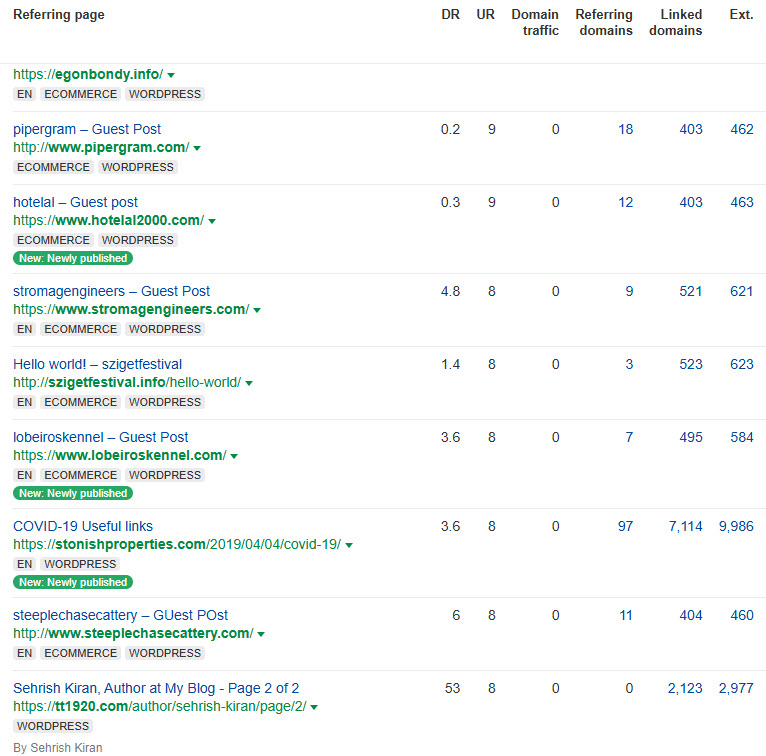Visit the szigetfestival.info/hello-world/ URL

(127, 382)
